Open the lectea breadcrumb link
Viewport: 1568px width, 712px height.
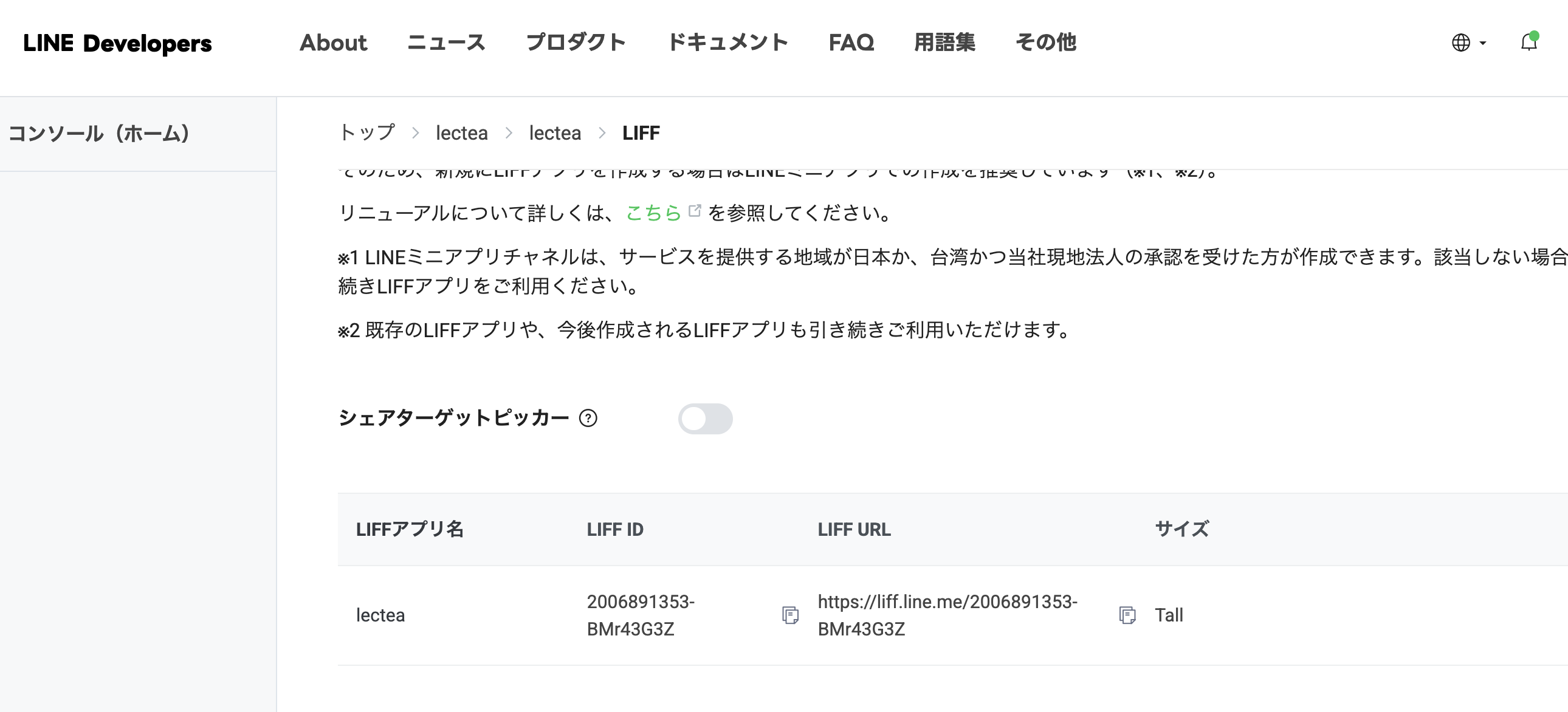point(461,132)
